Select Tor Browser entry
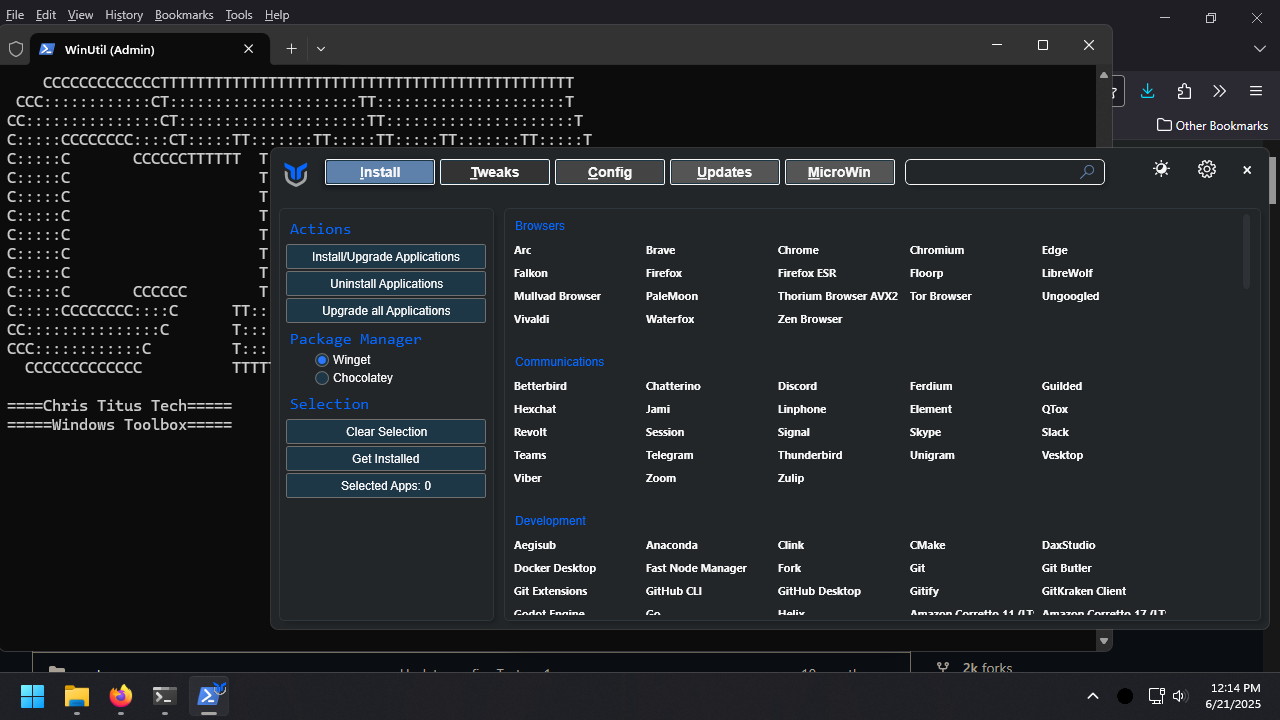 click(x=940, y=296)
